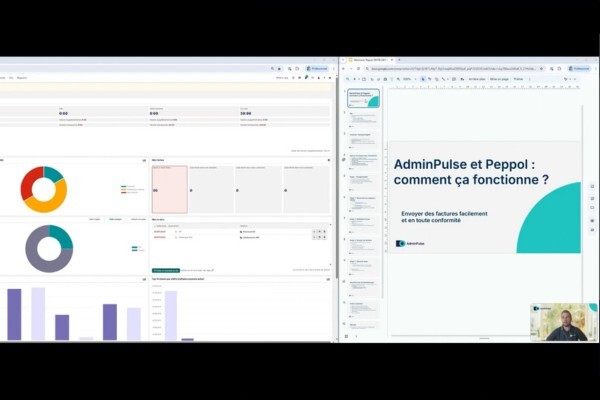Click the Zoom magnifier tool in Slides
The height and width of the screenshot is (400, 600).
pos(398,79)
